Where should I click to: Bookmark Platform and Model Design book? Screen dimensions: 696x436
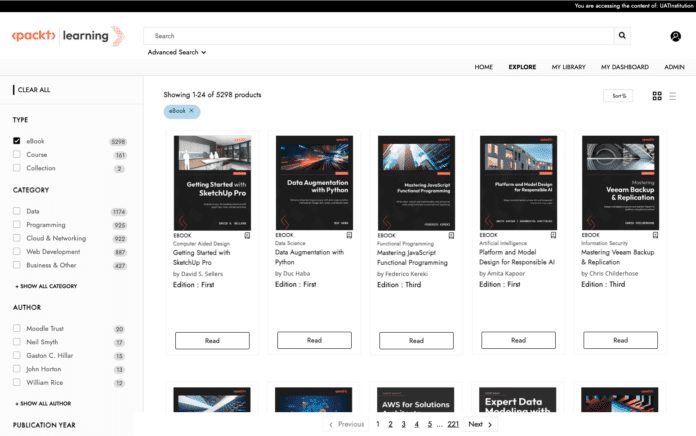point(554,235)
